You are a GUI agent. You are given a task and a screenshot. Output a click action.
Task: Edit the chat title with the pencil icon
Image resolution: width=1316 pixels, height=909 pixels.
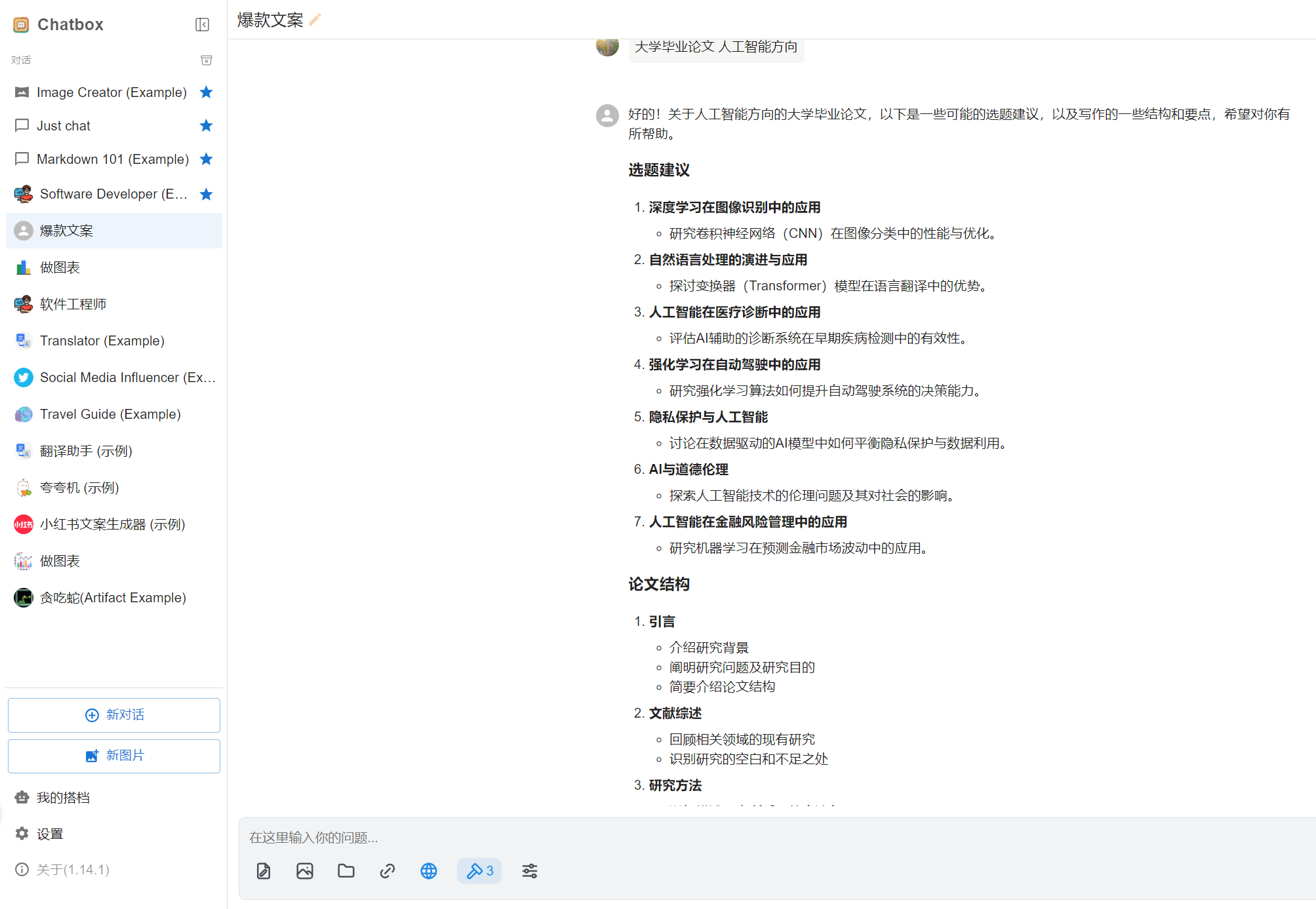pyautogui.click(x=315, y=20)
